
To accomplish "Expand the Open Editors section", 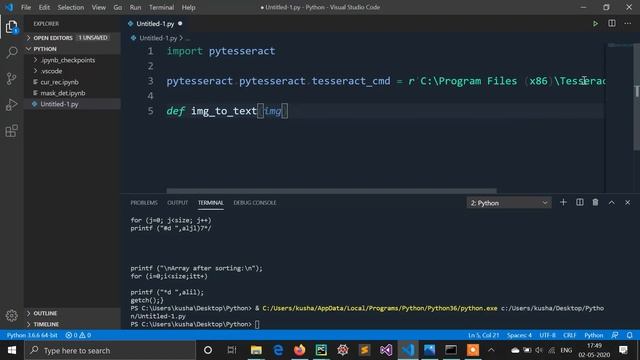I will (72, 38).
